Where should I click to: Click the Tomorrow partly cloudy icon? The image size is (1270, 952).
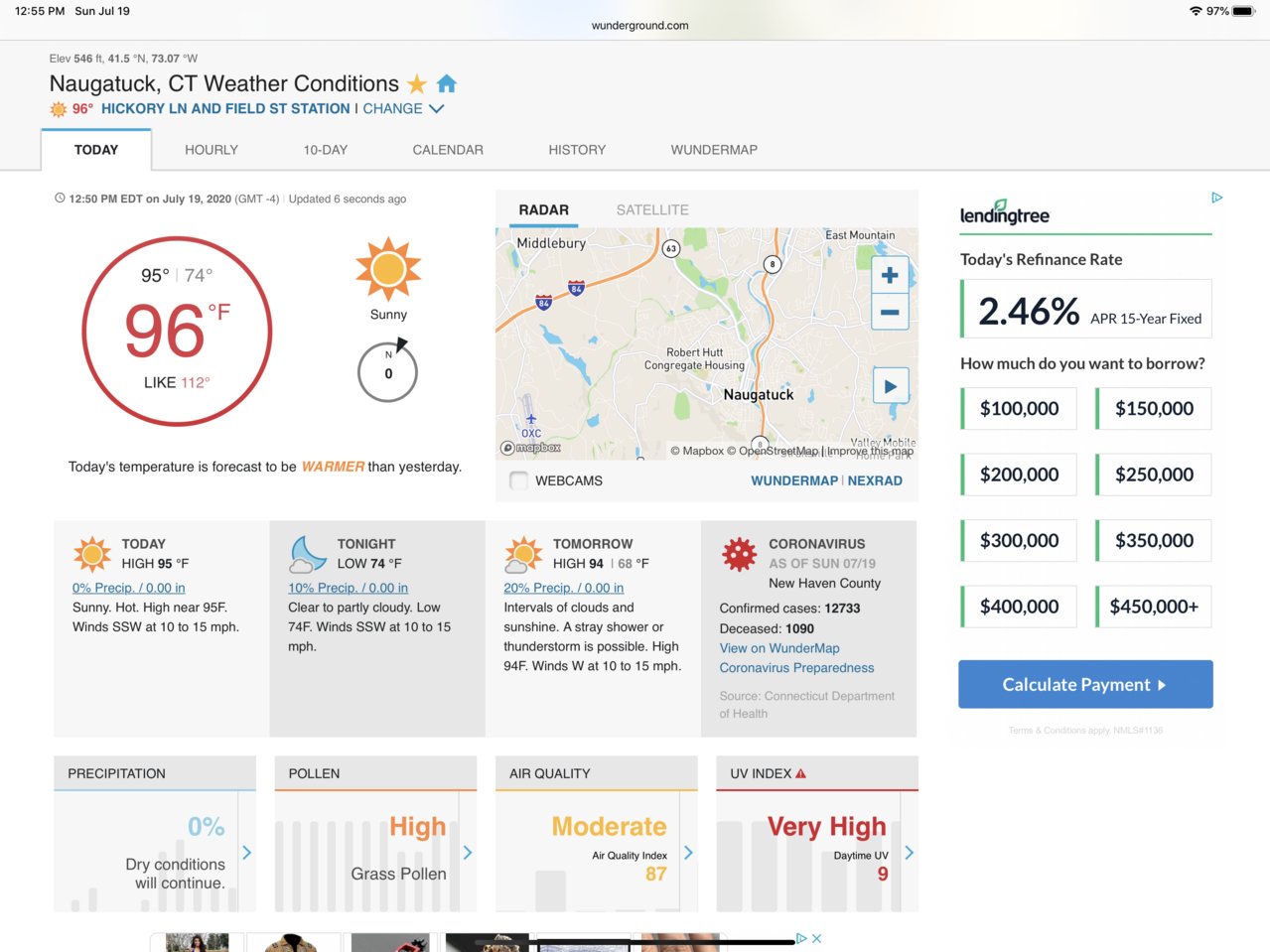(x=523, y=555)
